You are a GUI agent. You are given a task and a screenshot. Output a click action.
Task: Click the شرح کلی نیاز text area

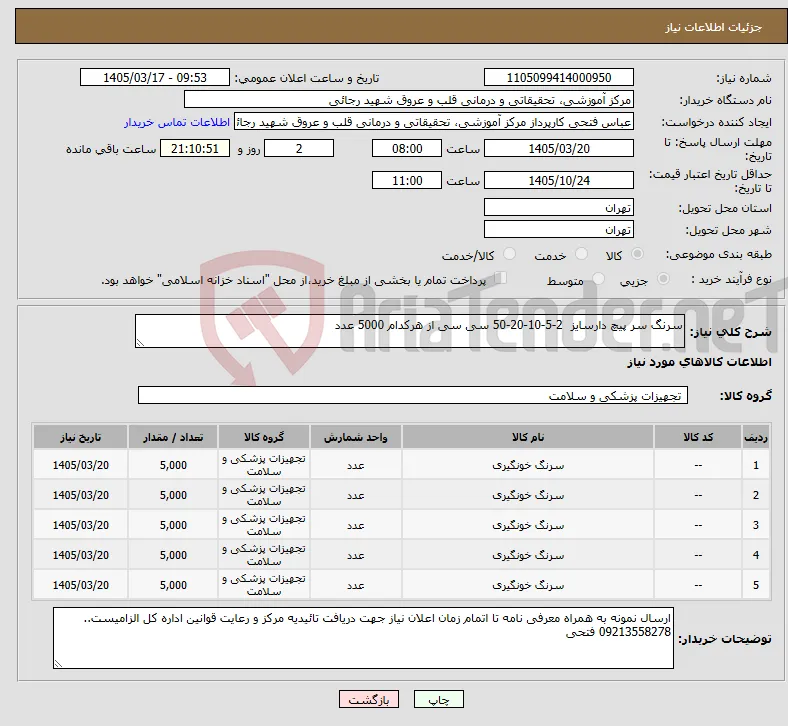coord(410,331)
